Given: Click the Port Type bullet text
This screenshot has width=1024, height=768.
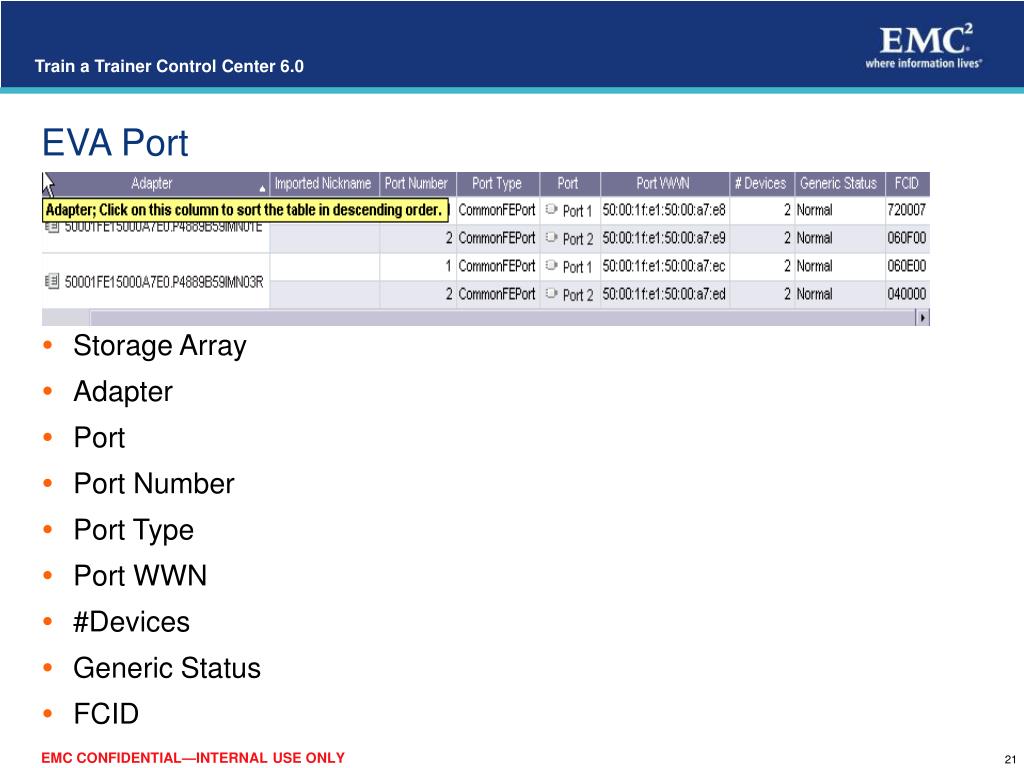Looking at the screenshot, I should 134,531.
